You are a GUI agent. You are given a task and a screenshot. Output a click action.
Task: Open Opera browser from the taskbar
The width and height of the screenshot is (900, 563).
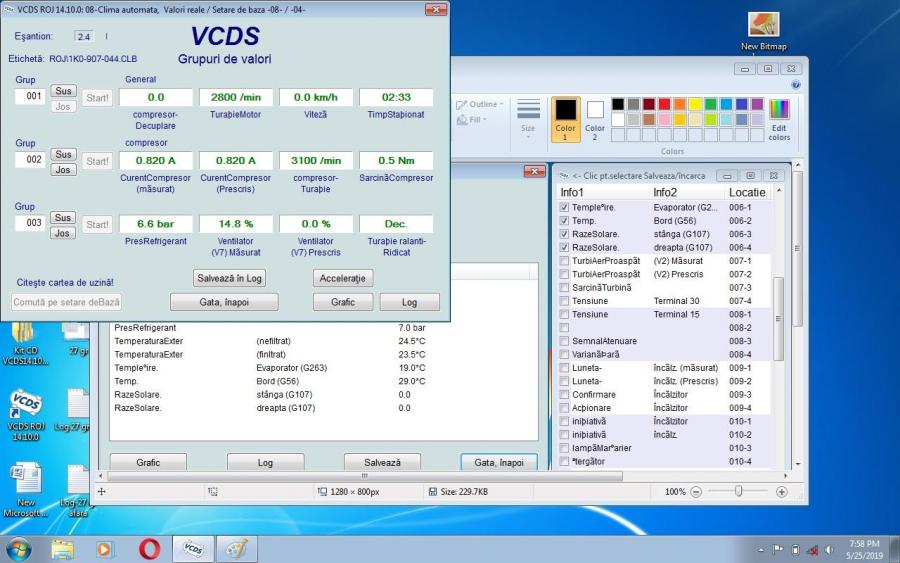[x=150, y=549]
